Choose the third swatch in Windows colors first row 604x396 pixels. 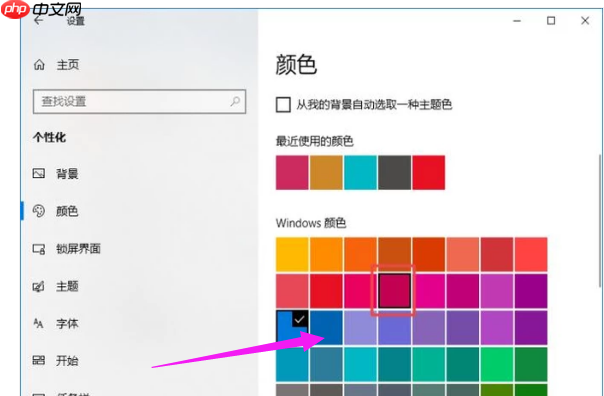pos(360,255)
